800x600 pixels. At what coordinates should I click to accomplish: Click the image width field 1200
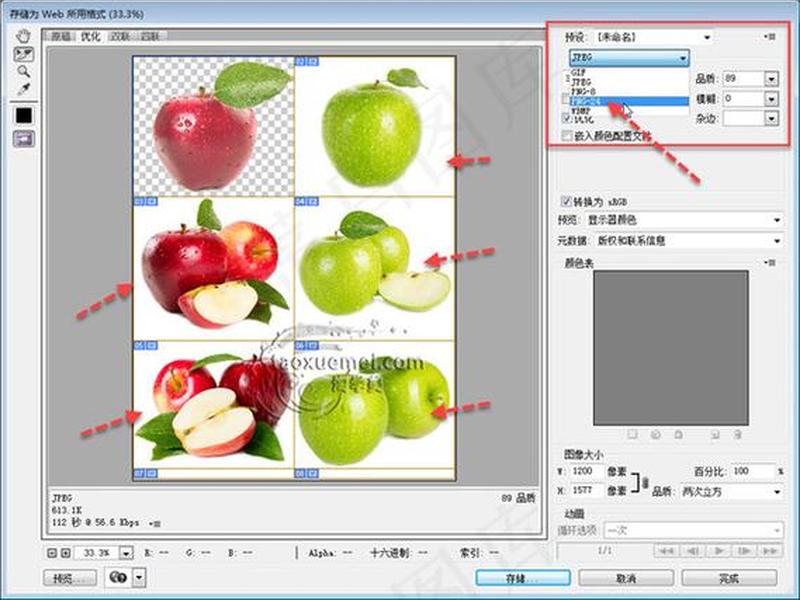click(586, 471)
